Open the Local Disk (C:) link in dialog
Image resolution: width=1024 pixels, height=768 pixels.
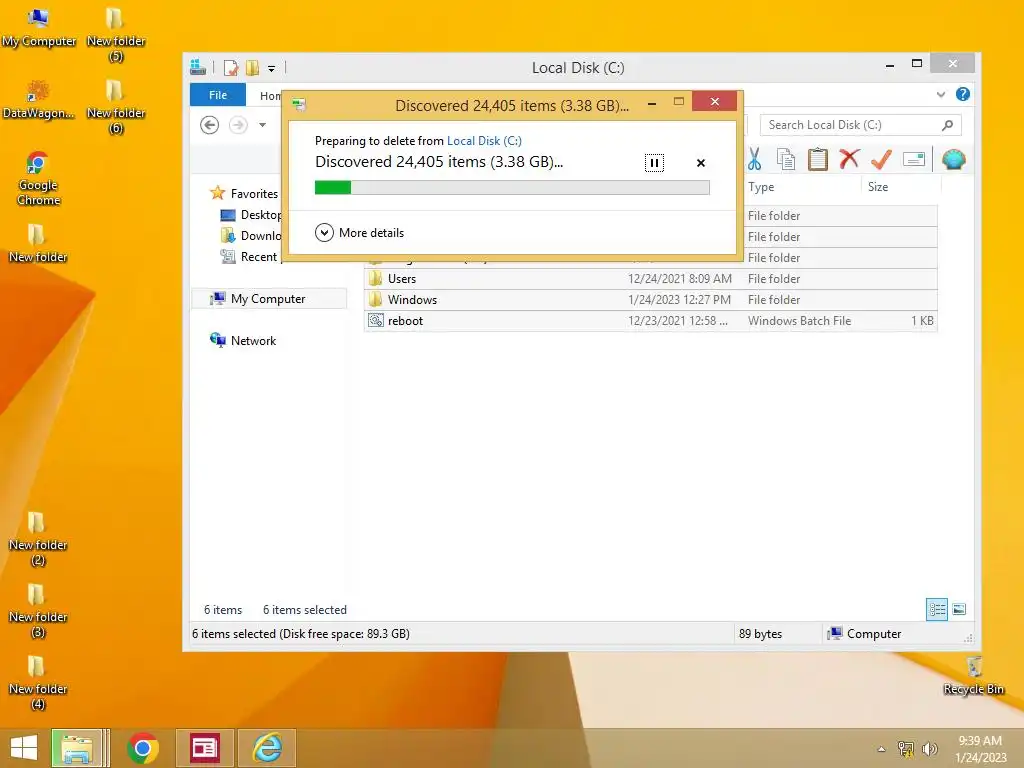(484, 140)
